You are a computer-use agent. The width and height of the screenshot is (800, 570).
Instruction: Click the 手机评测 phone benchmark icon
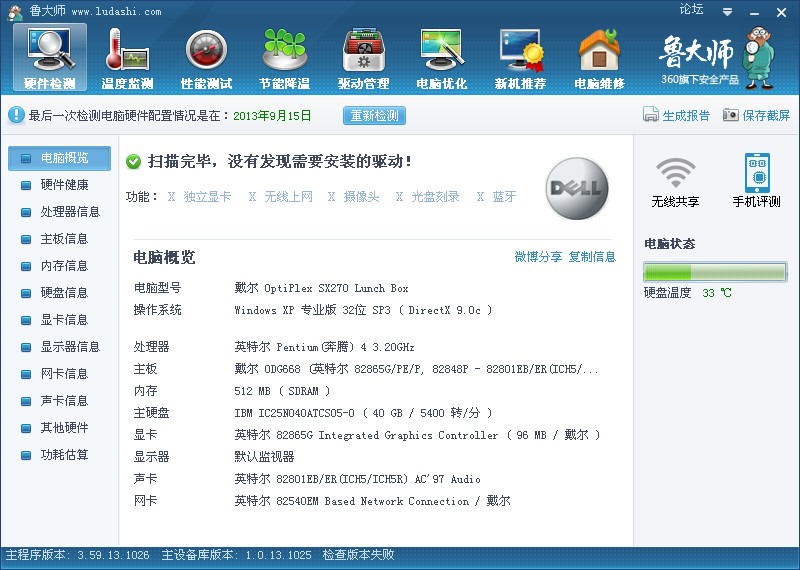click(757, 181)
